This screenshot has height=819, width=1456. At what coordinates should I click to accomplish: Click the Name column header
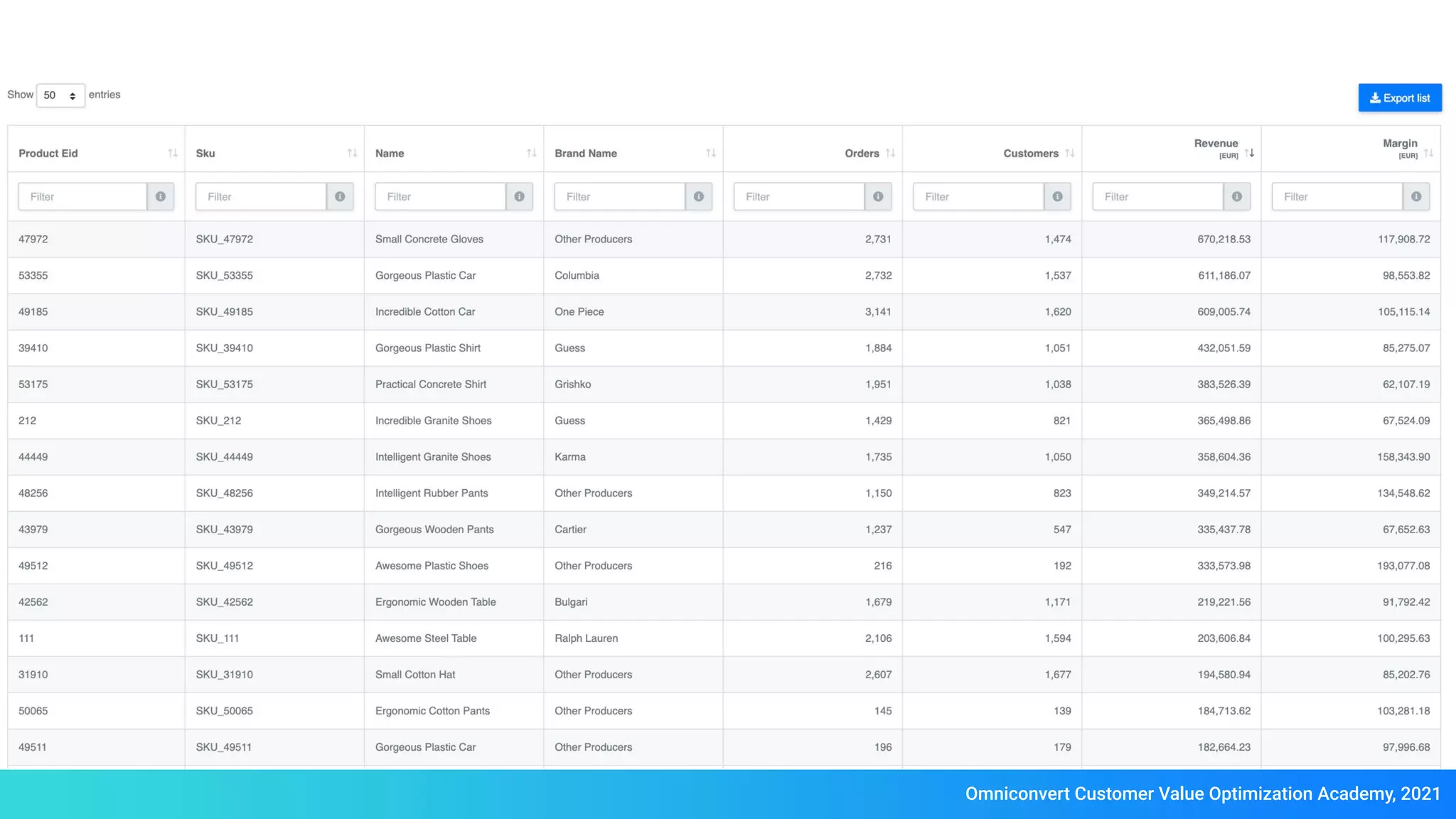pyautogui.click(x=390, y=153)
